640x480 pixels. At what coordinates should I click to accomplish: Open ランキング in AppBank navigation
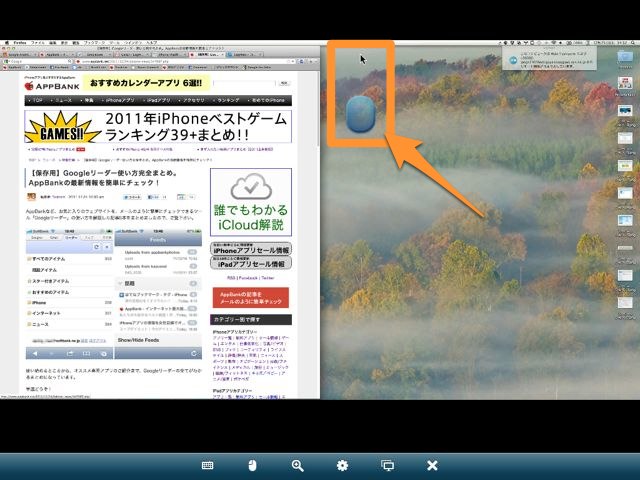tap(227, 100)
